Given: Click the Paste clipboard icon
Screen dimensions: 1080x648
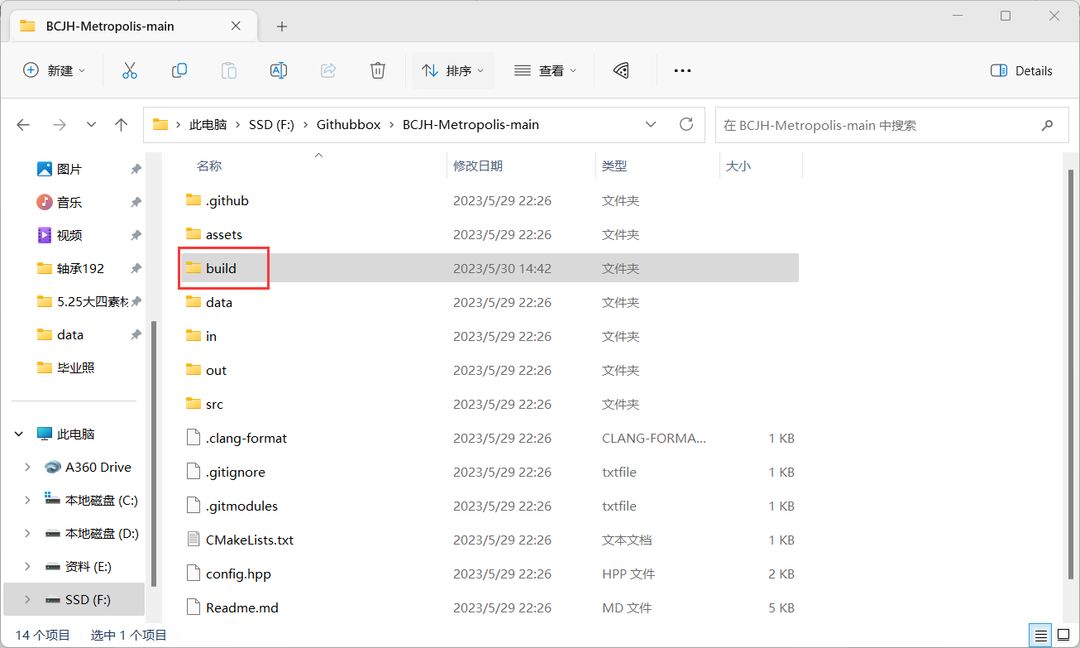Looking at the screenshot, I should tap(229, 70).
